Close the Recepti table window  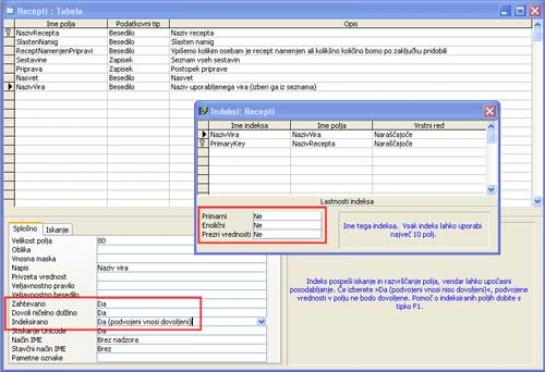535,10
